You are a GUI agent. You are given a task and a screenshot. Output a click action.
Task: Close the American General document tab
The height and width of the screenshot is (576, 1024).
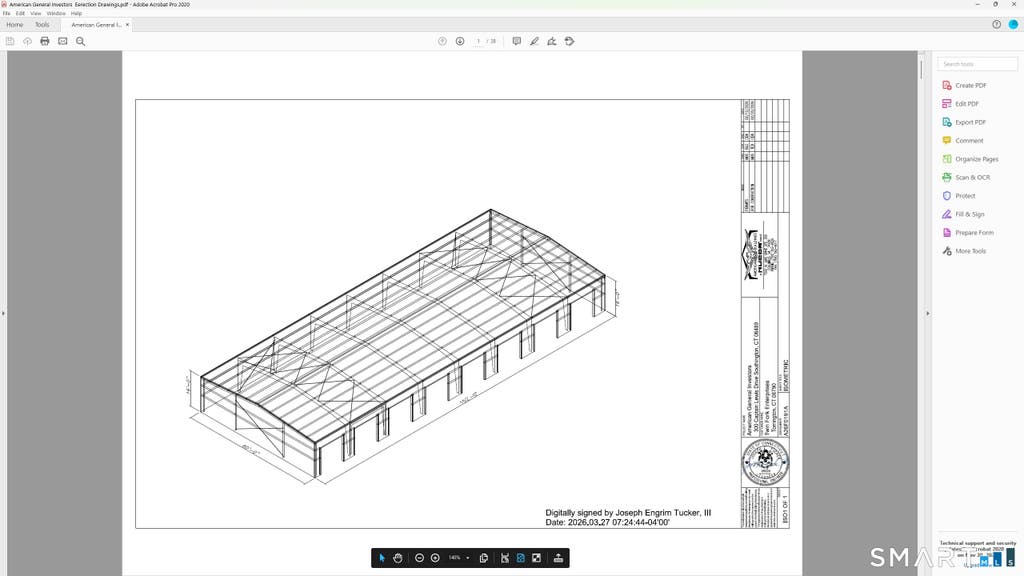click(x=127, y=25)
